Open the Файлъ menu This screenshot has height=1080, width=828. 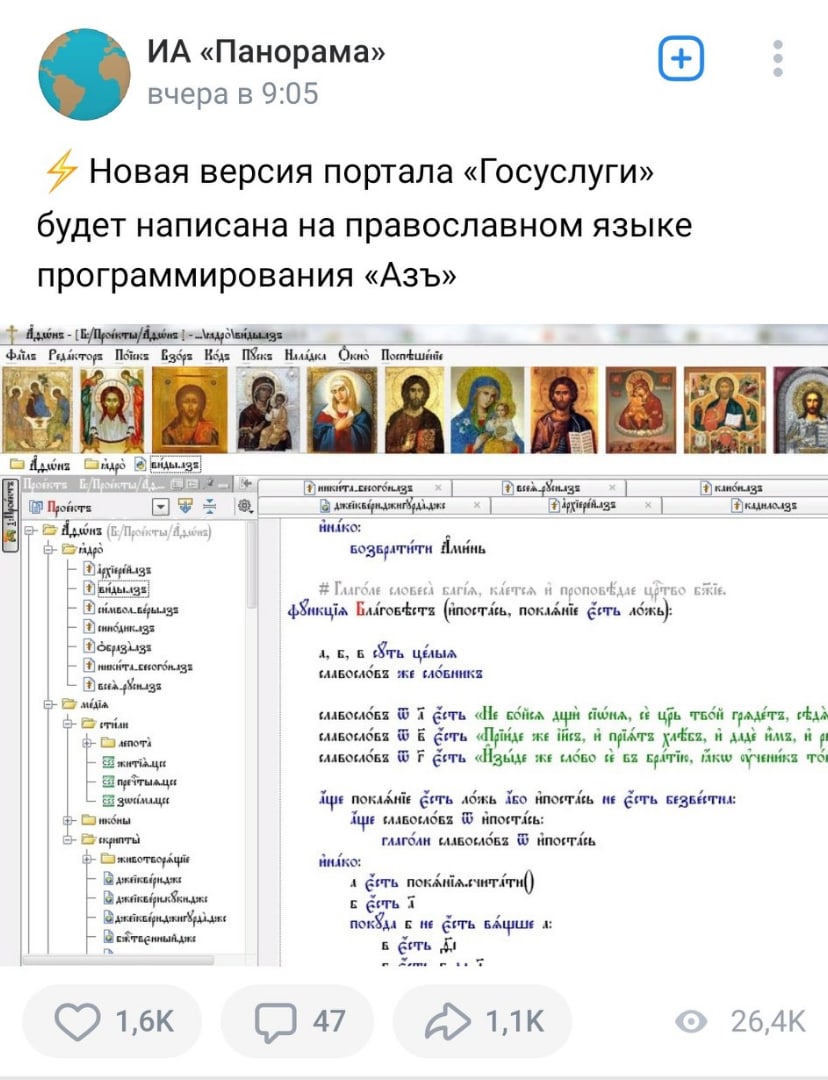pos(21,355)
